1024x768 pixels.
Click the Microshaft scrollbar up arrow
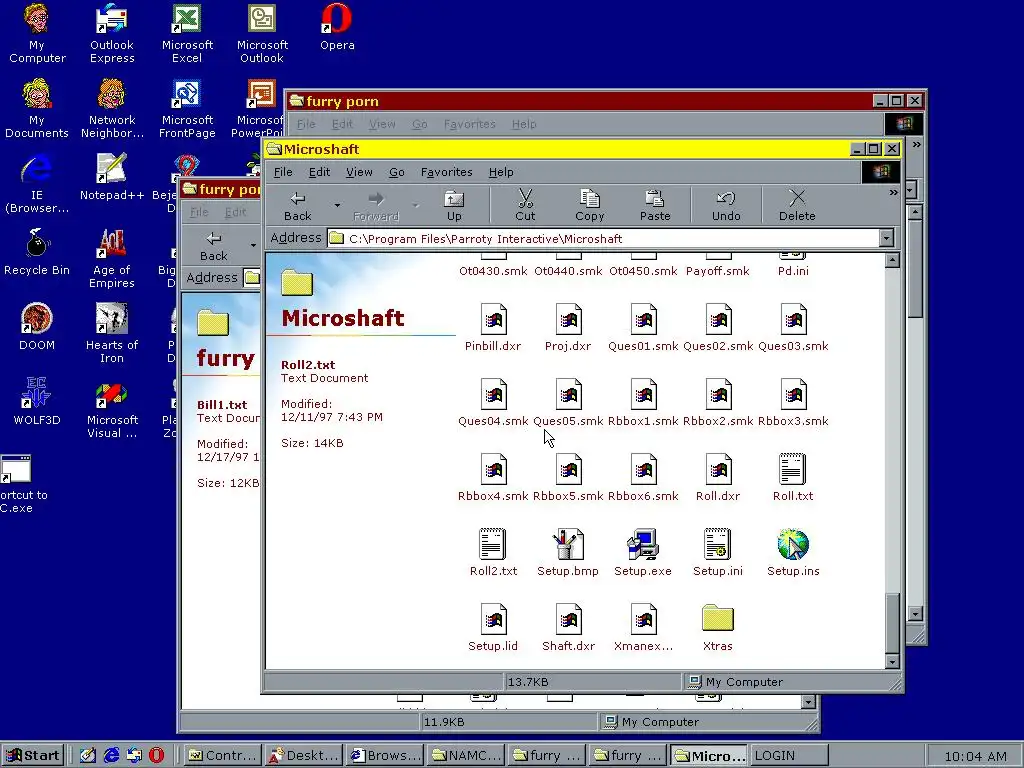point(892,261)
